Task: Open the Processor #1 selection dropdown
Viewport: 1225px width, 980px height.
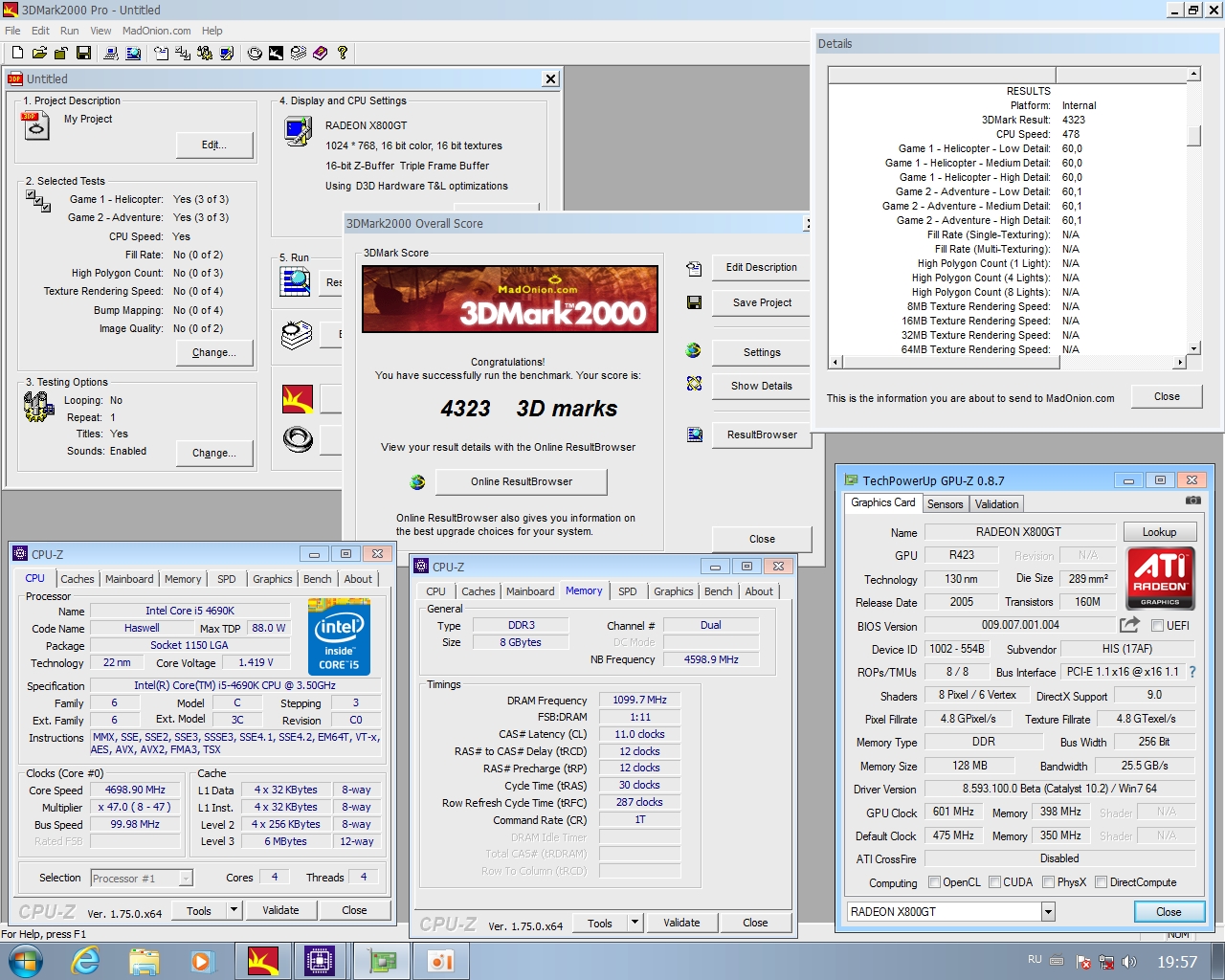Action: point(186,879)
